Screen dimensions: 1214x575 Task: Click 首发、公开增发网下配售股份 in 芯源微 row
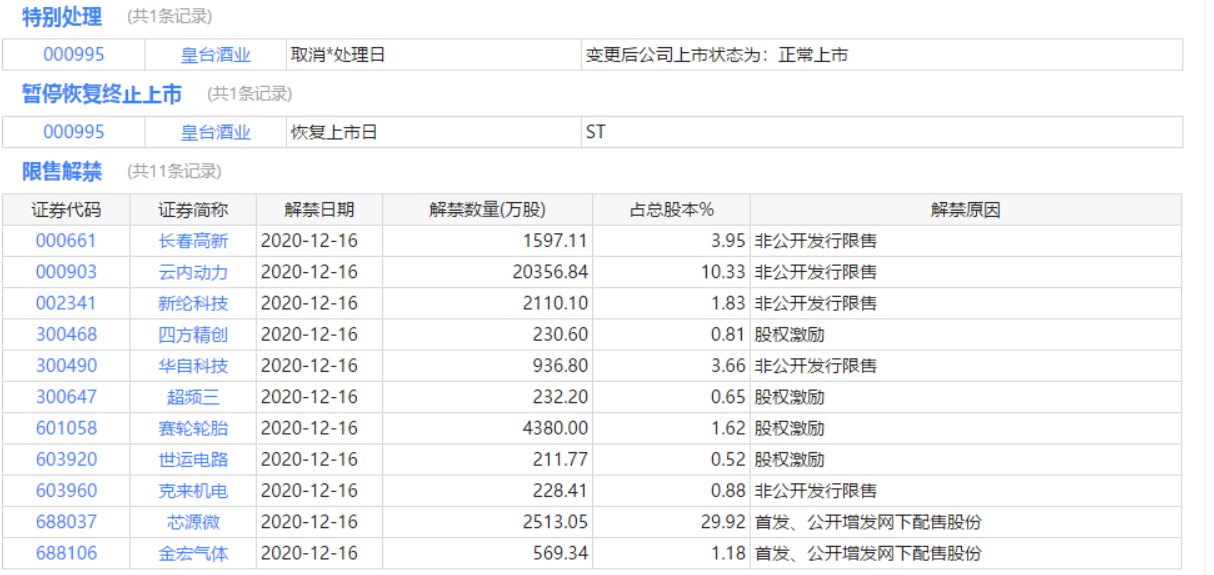867,522
